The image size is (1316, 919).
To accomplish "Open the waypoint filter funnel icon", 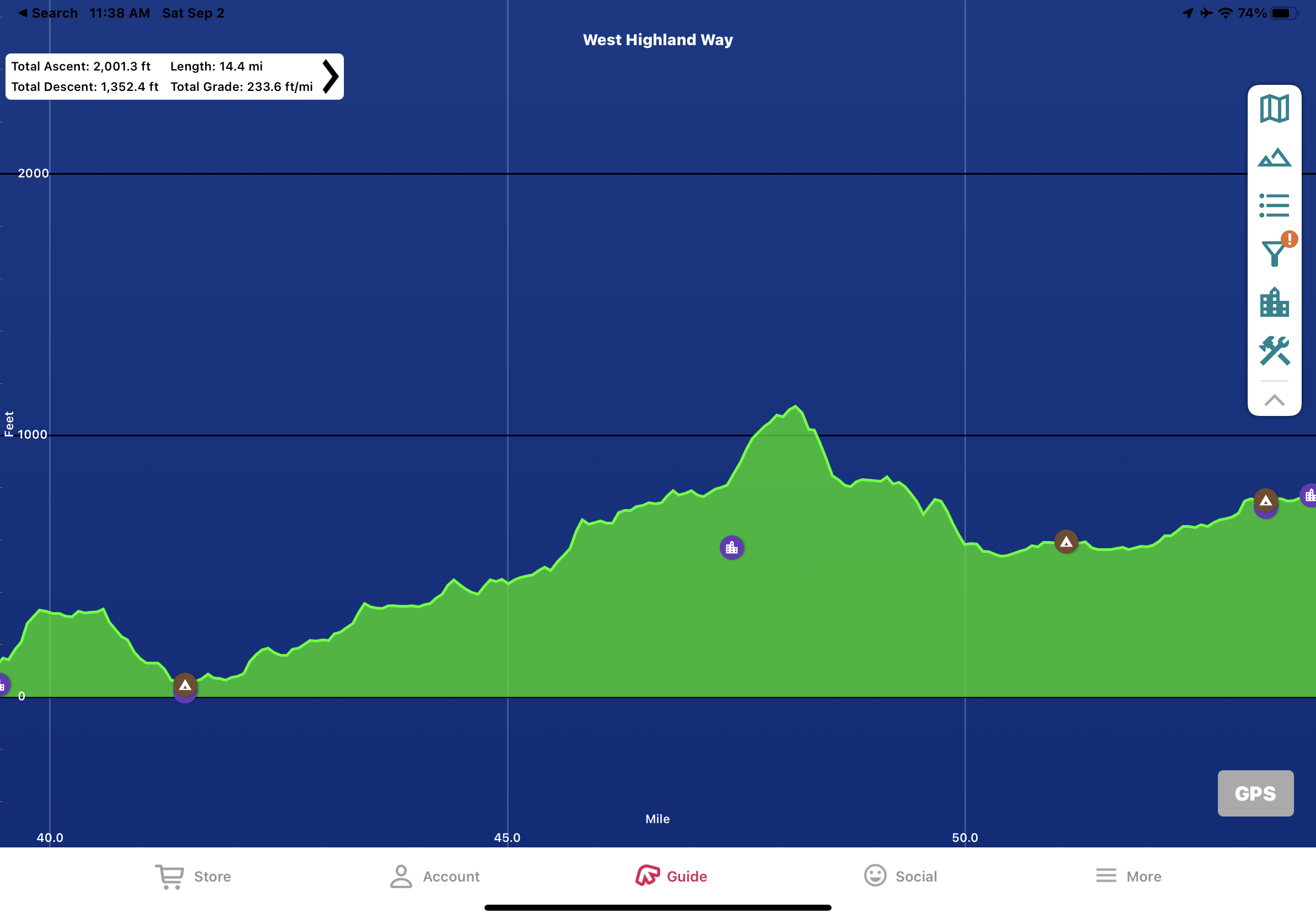I will click(1274, 253).
